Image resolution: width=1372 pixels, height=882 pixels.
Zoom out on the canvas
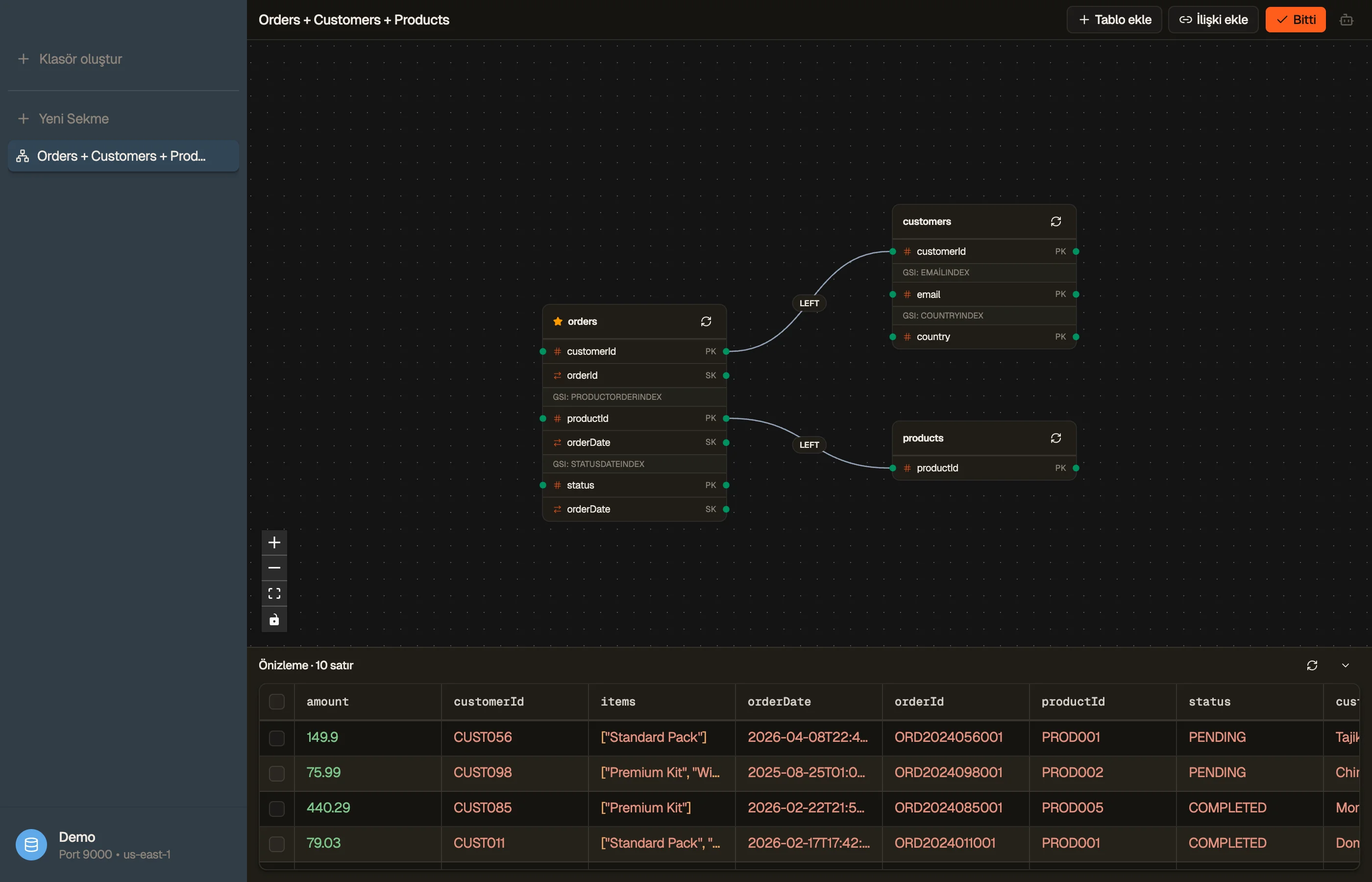(274, 568)
